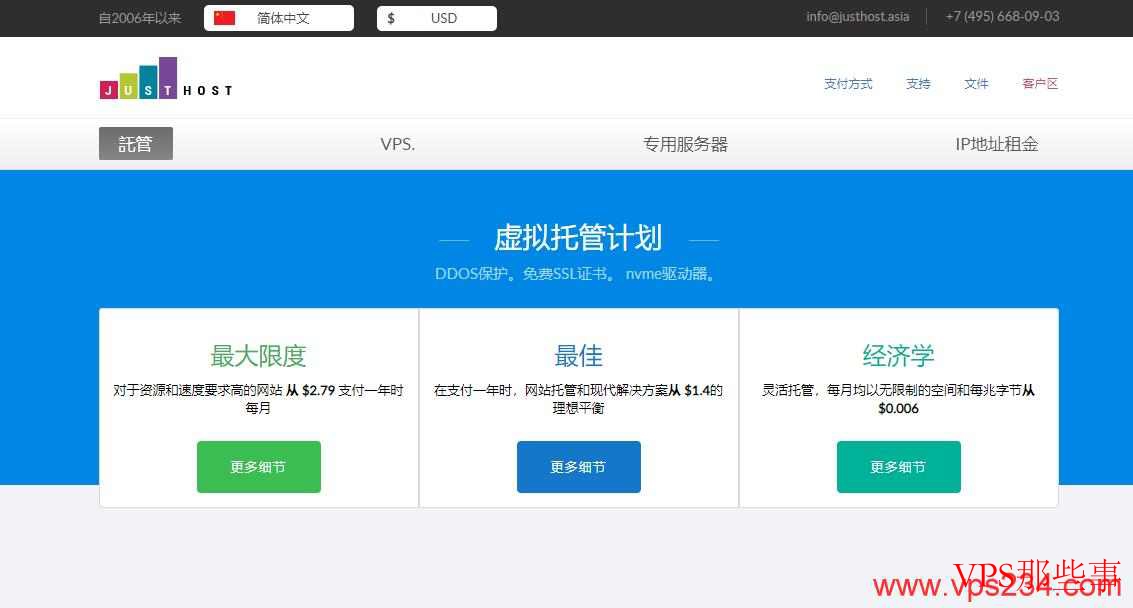Open the USD currency dropdown
This screenshot has height=608, width=1133.
pyautogui.click(x=436, y=18)
